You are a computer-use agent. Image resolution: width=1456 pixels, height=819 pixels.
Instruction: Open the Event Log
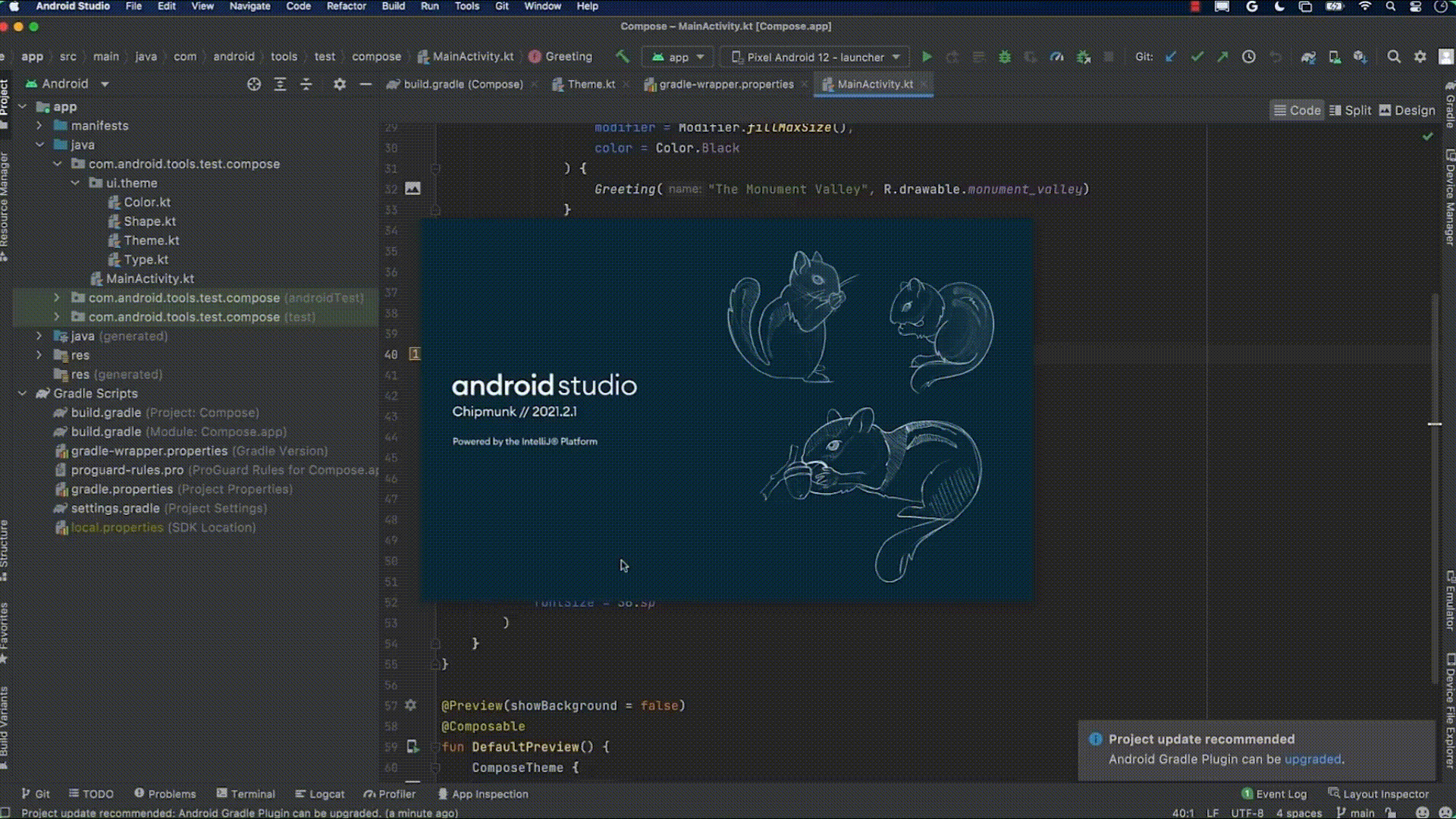pyautogui.click(x=1274, y=794)
